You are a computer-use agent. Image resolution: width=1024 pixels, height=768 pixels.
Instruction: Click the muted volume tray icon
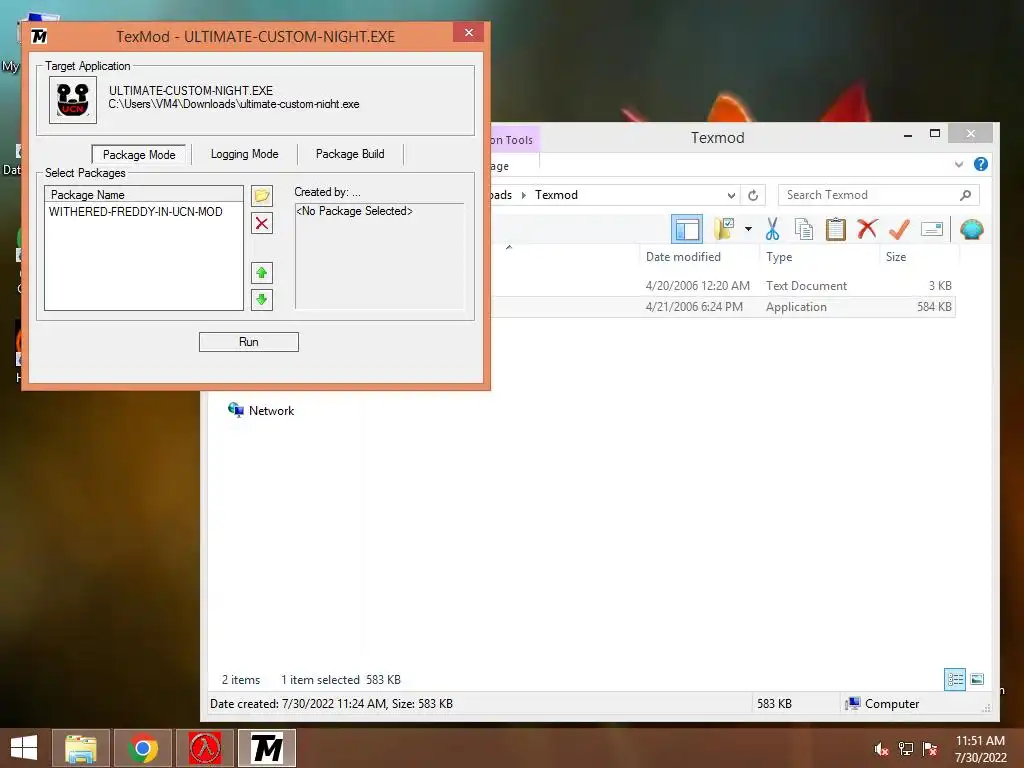point(881,749)
